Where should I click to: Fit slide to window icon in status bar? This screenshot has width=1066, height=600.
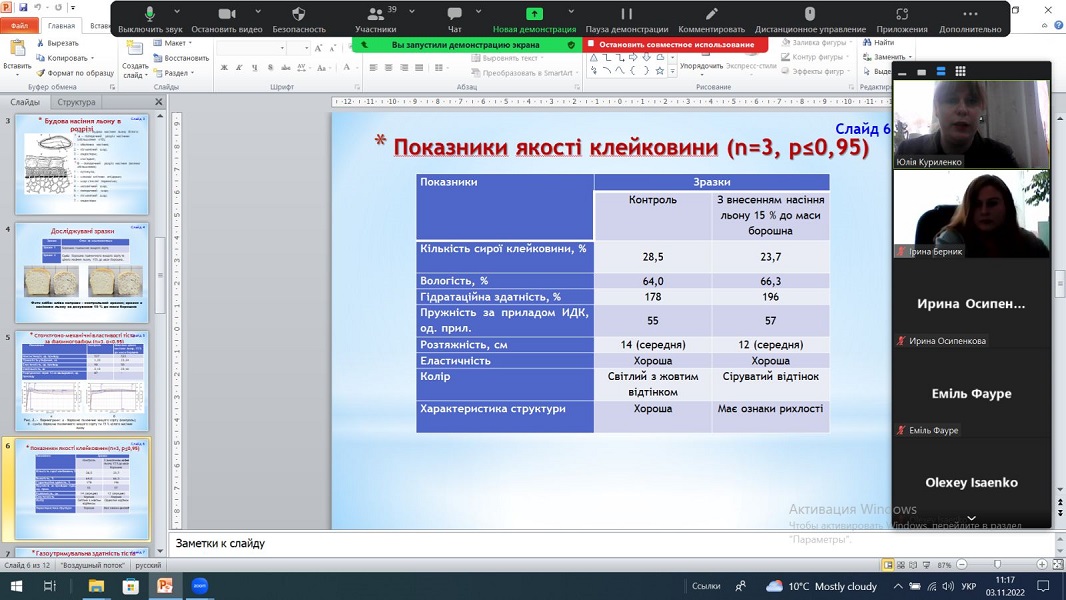point(1057,565)
